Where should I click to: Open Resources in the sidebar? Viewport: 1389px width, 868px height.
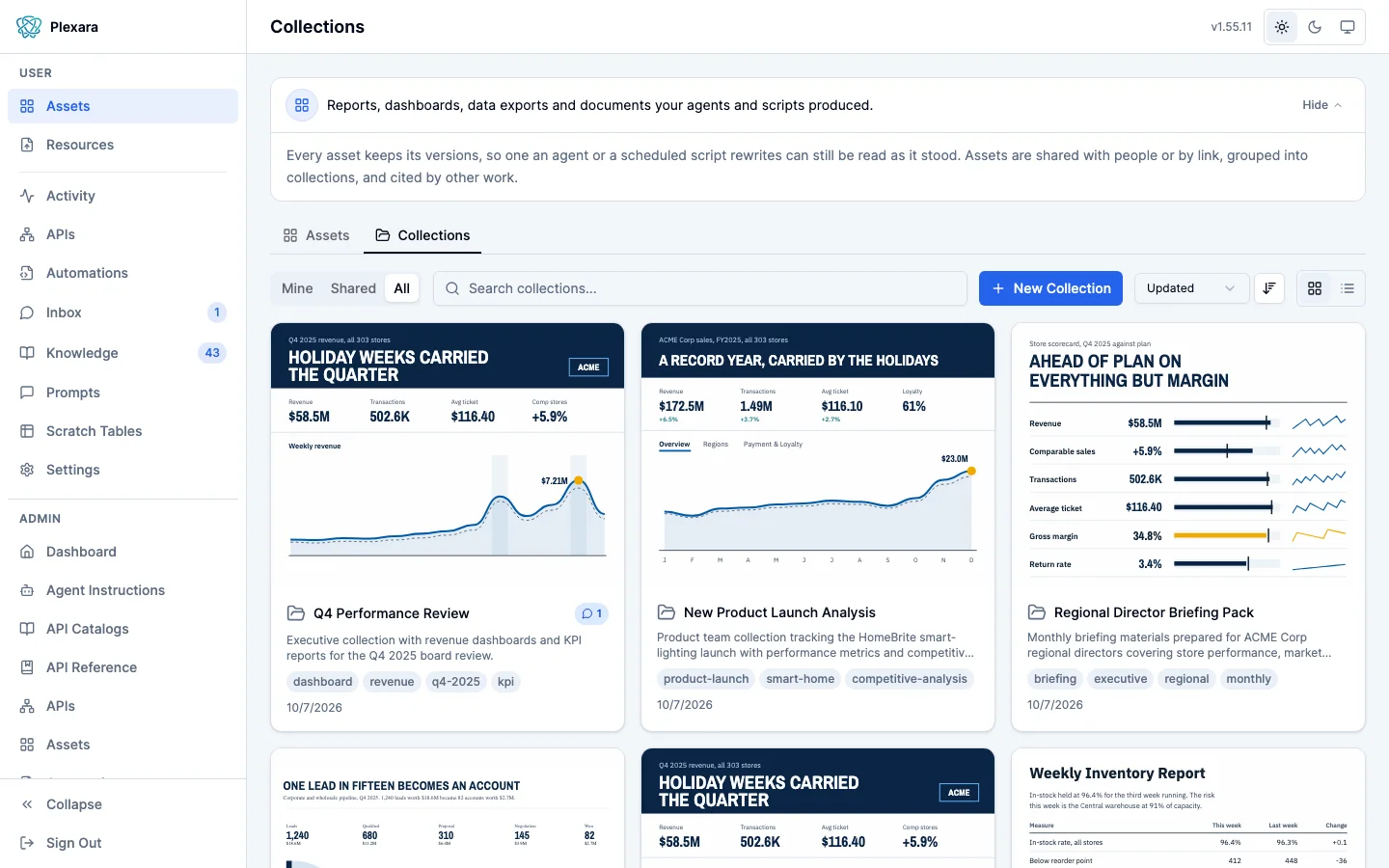pos(123,145)
